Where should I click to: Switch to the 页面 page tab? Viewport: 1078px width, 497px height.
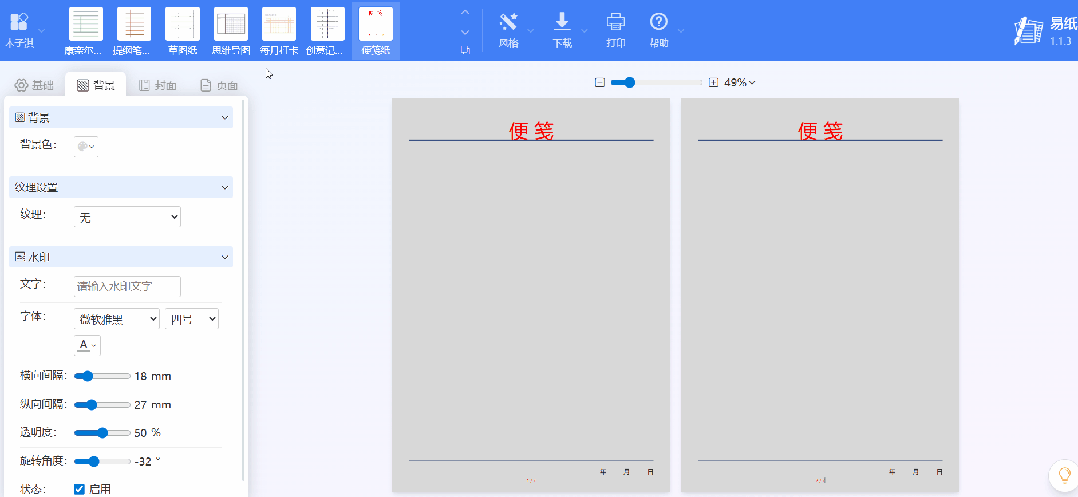[x=219, y=85]
